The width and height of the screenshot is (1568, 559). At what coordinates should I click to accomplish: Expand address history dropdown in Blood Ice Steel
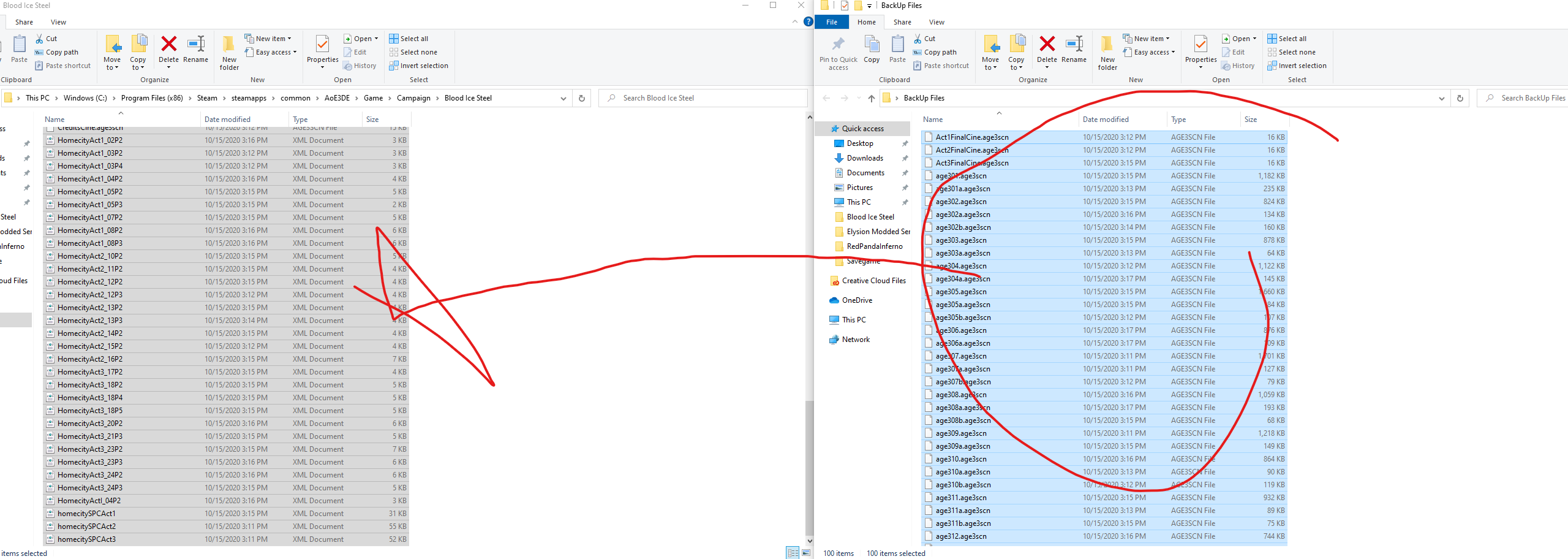563,98
